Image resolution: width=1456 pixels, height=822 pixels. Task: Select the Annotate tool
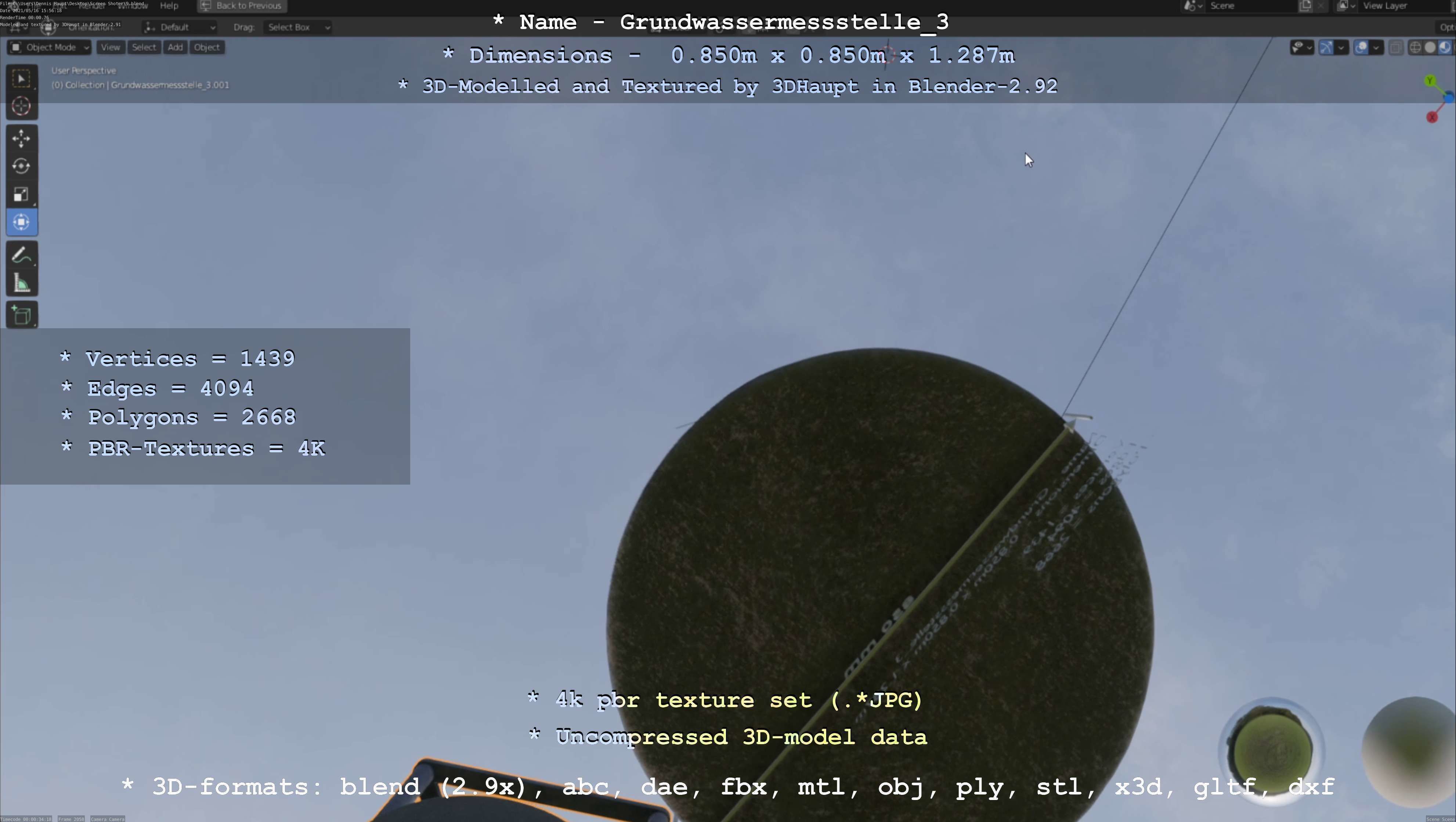click(x=21, y=256)
